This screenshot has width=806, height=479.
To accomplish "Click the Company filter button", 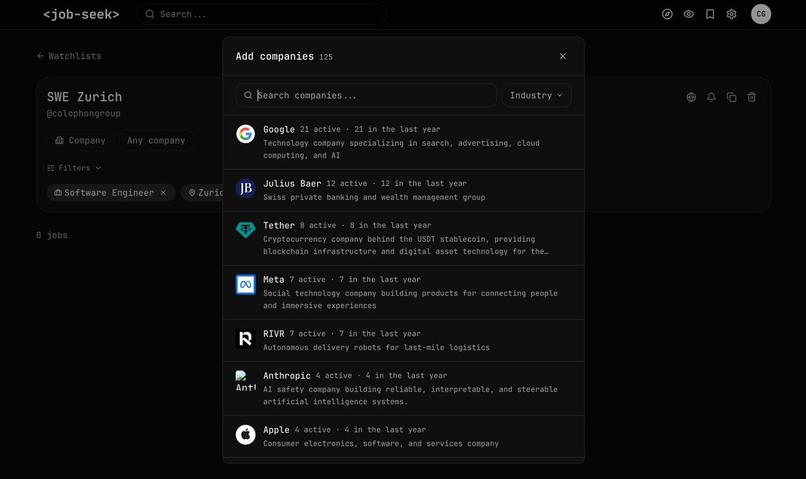I will pos(80,140).
